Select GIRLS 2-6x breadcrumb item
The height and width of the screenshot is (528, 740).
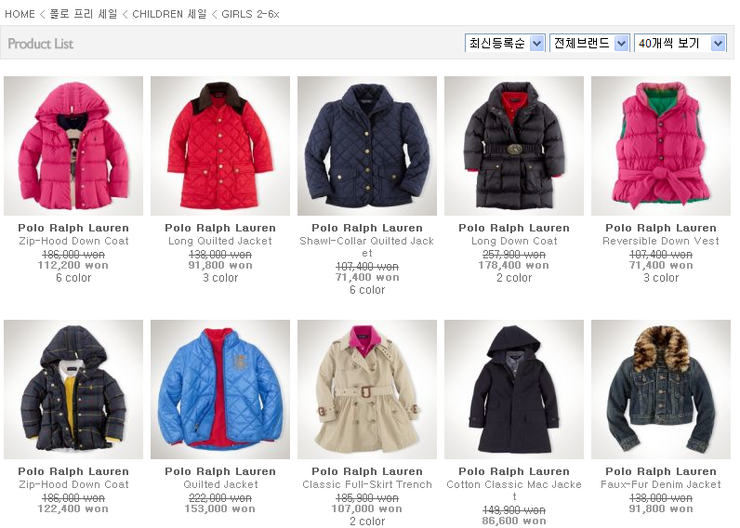point(250,14)
